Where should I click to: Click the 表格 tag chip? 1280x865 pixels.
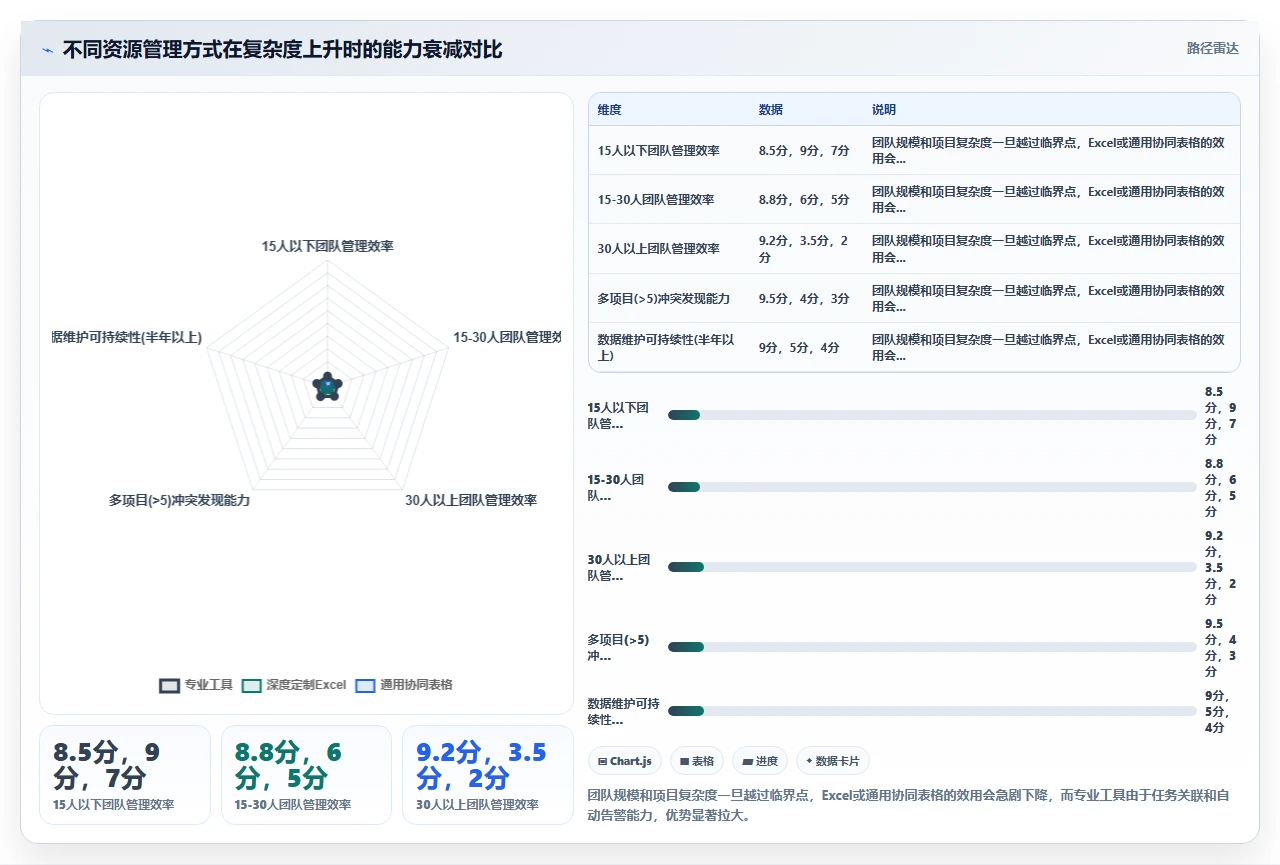696,761
